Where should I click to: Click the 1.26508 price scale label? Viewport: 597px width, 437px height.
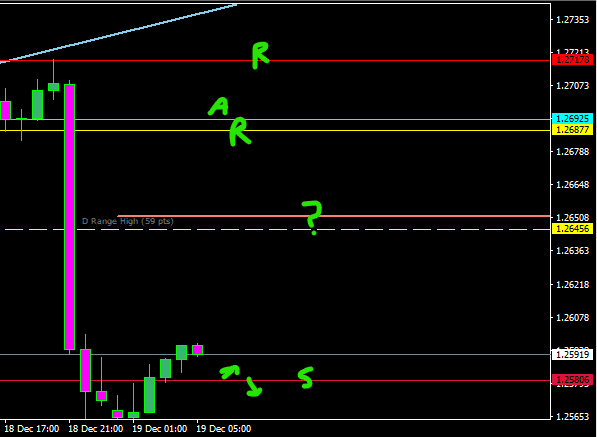click(572, 218)
